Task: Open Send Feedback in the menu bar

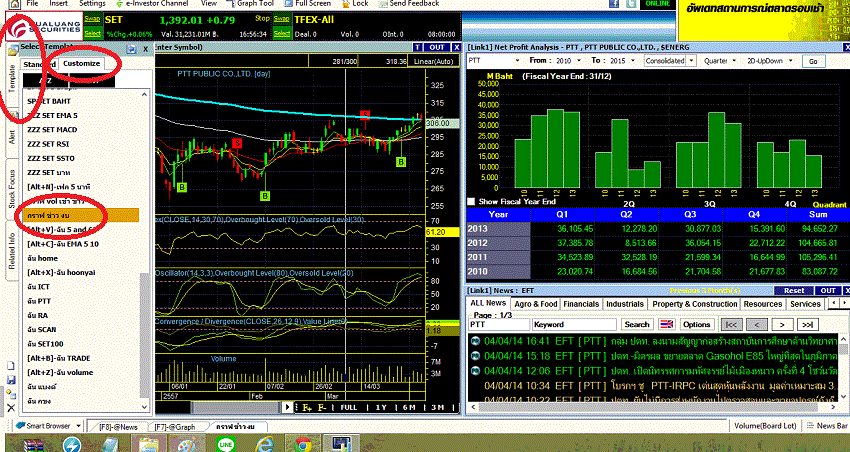Action: click(409, 3)
